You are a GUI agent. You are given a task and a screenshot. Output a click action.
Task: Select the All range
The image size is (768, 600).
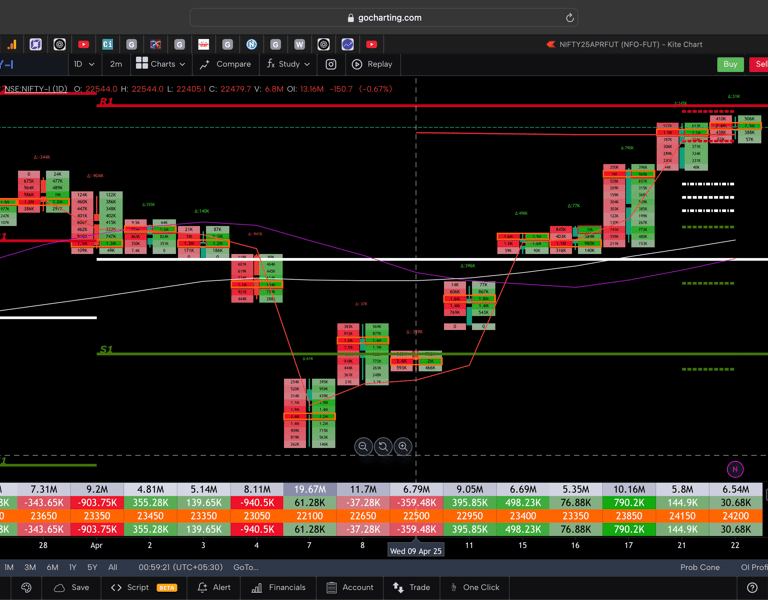pos(113,567)
